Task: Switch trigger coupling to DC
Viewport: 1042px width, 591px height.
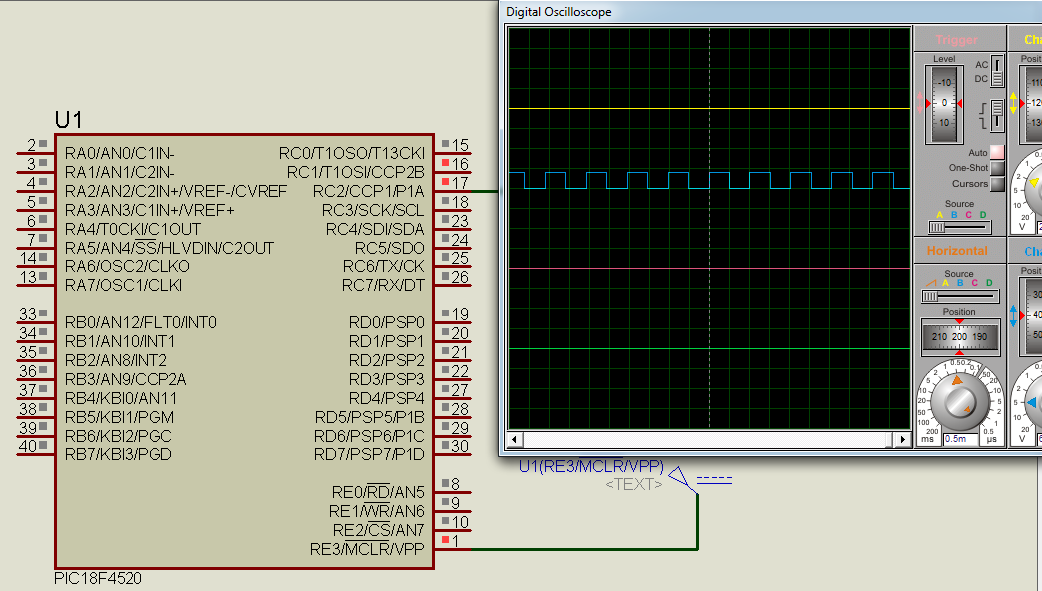Action: point(996,77)
